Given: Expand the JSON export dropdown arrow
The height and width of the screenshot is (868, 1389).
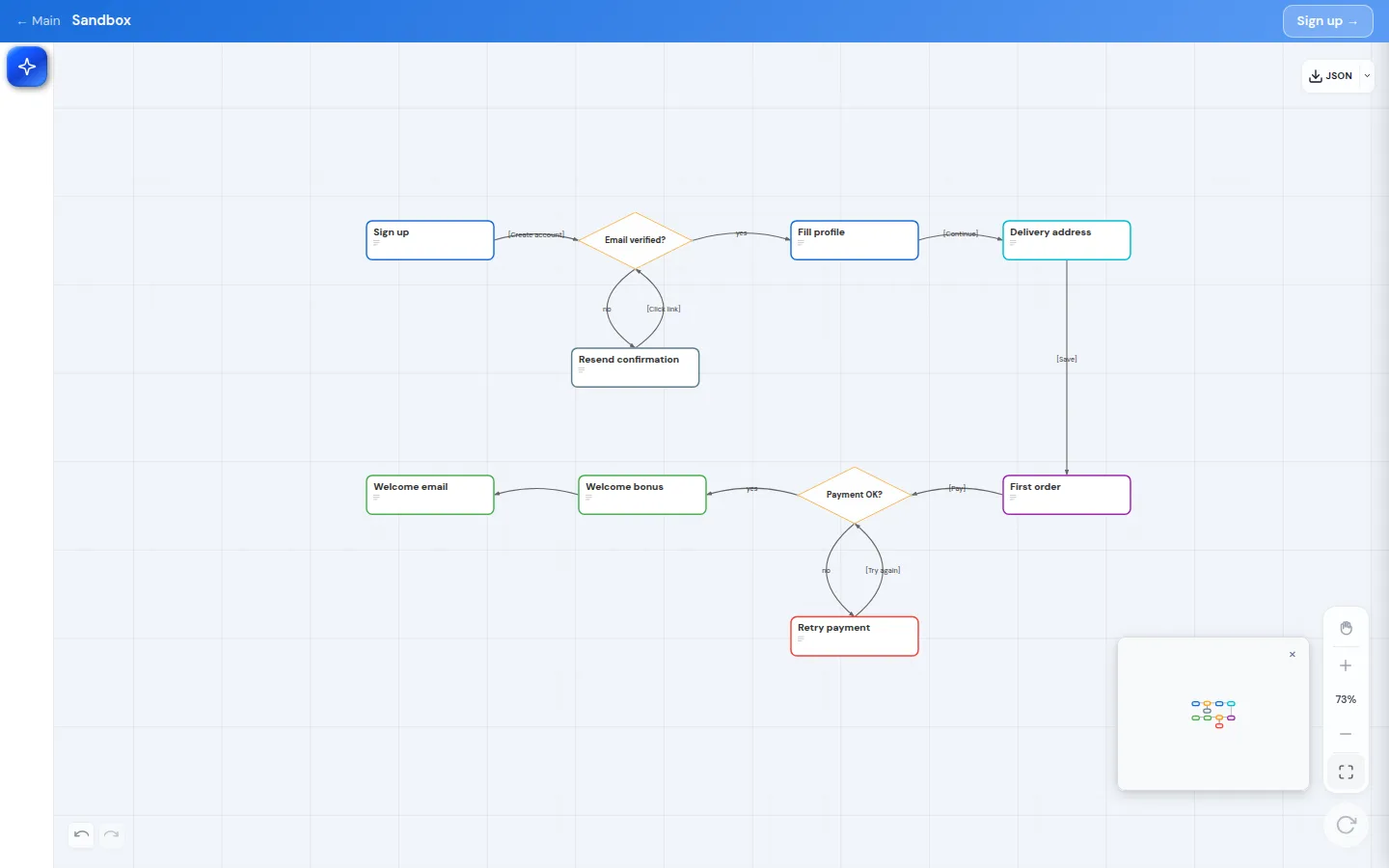Looking at the screenshot, I should coord(1367,76).
